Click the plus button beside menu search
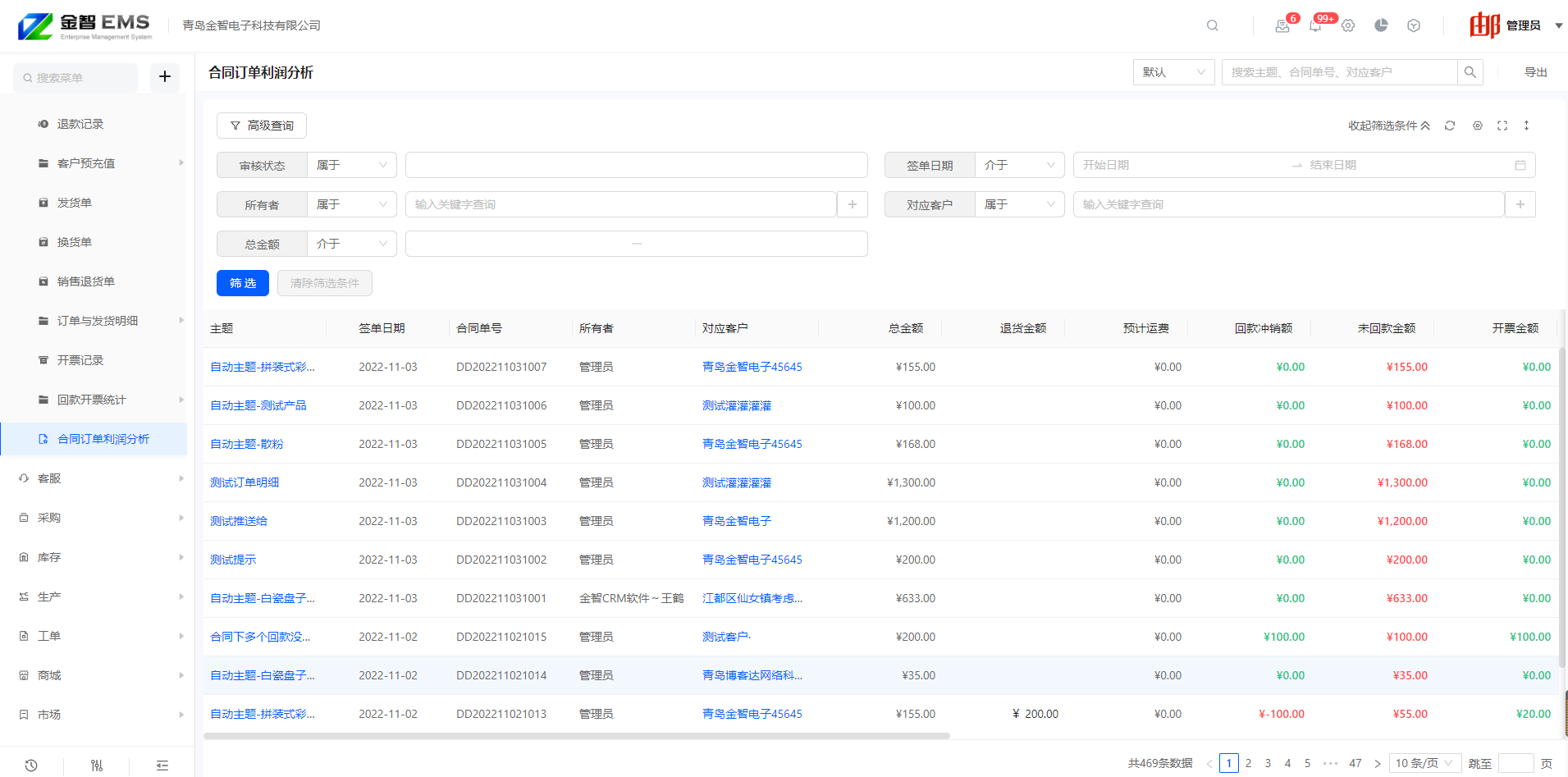 point(165,76)
